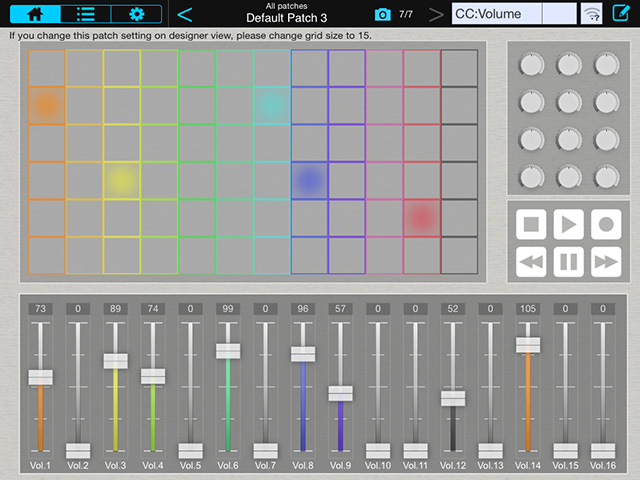Click the Vol.2 fader handle

pos(78,451)
